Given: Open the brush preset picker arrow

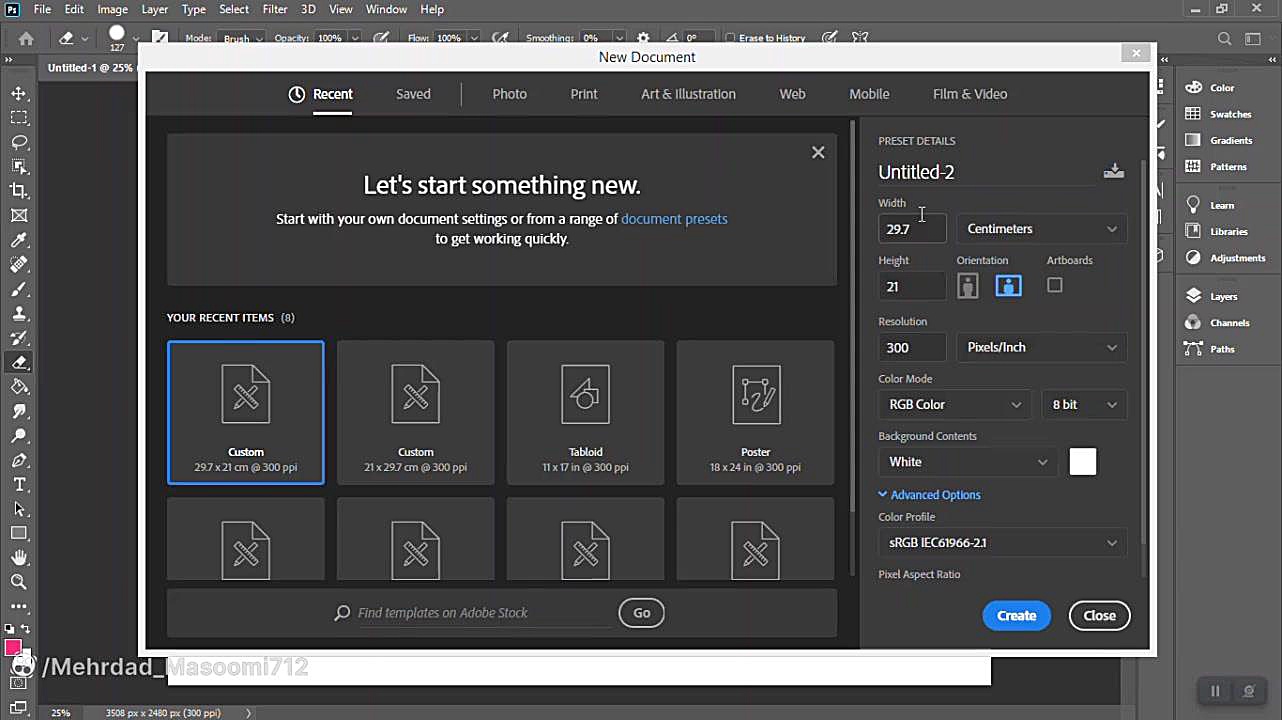Looking at the screenshot, I should click(x=135, y=38).
